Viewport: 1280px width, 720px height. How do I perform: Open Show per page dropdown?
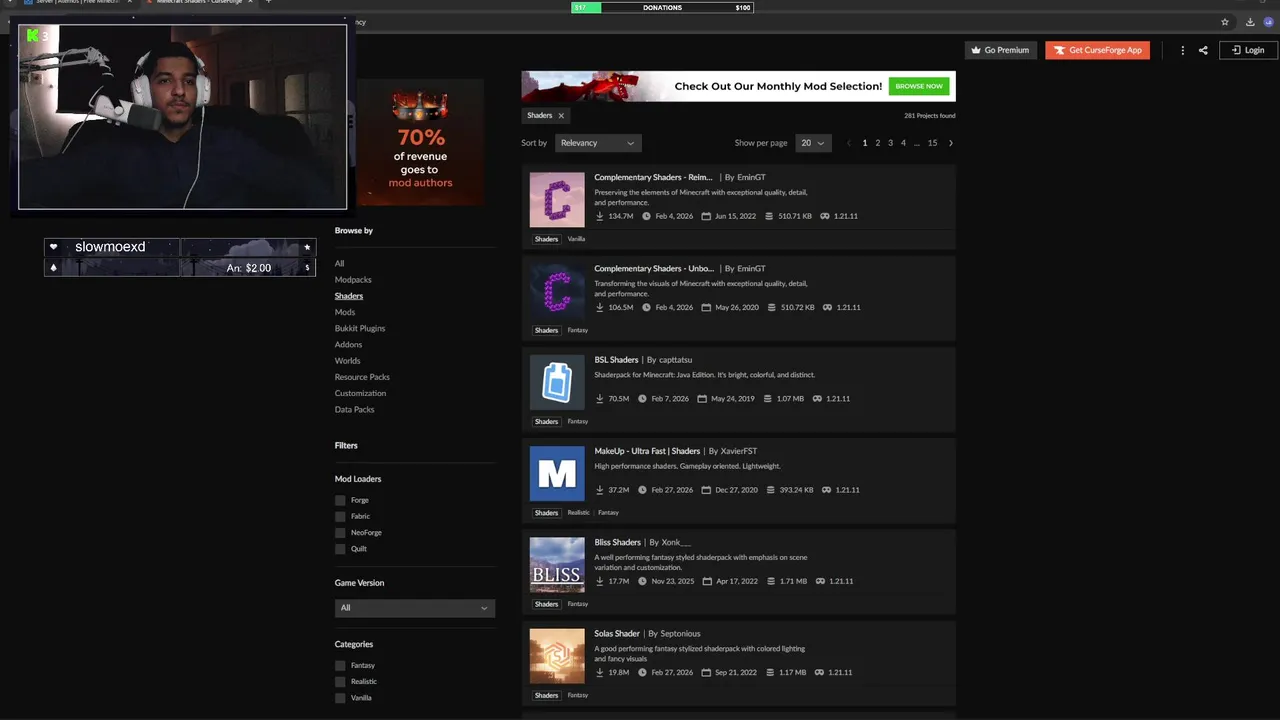point(813,143)
